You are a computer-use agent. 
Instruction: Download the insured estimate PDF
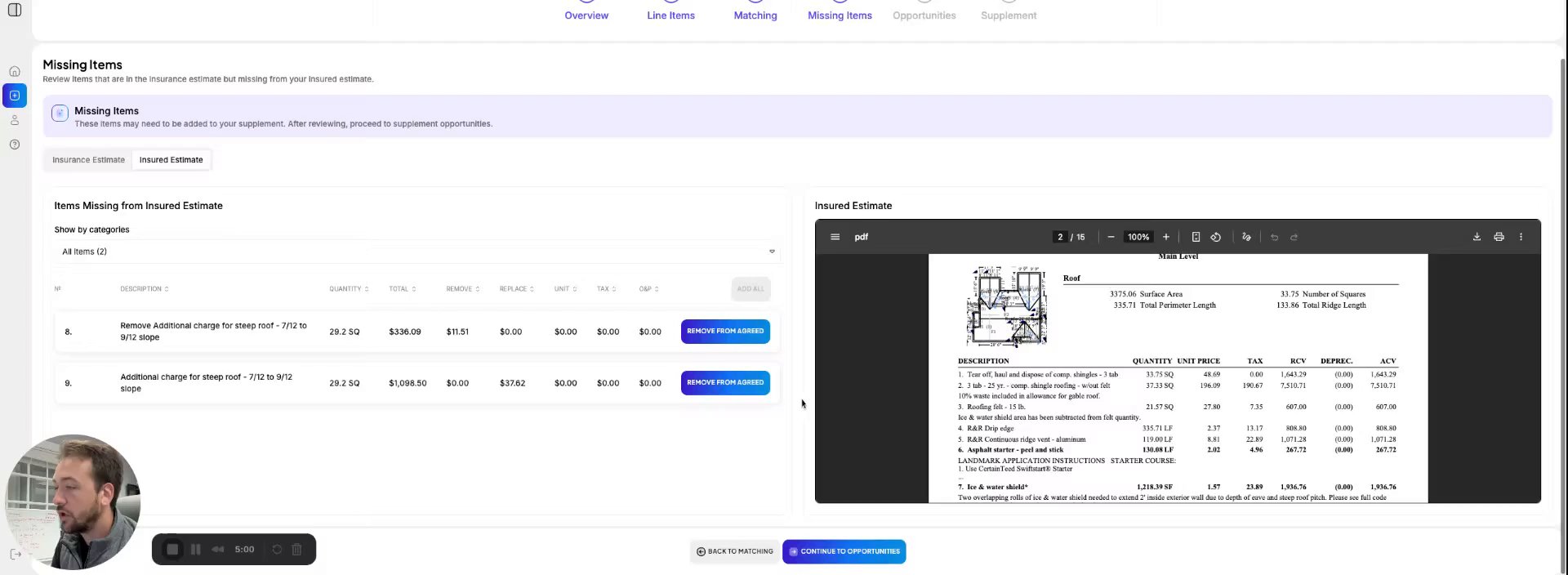coord(1477,237)
